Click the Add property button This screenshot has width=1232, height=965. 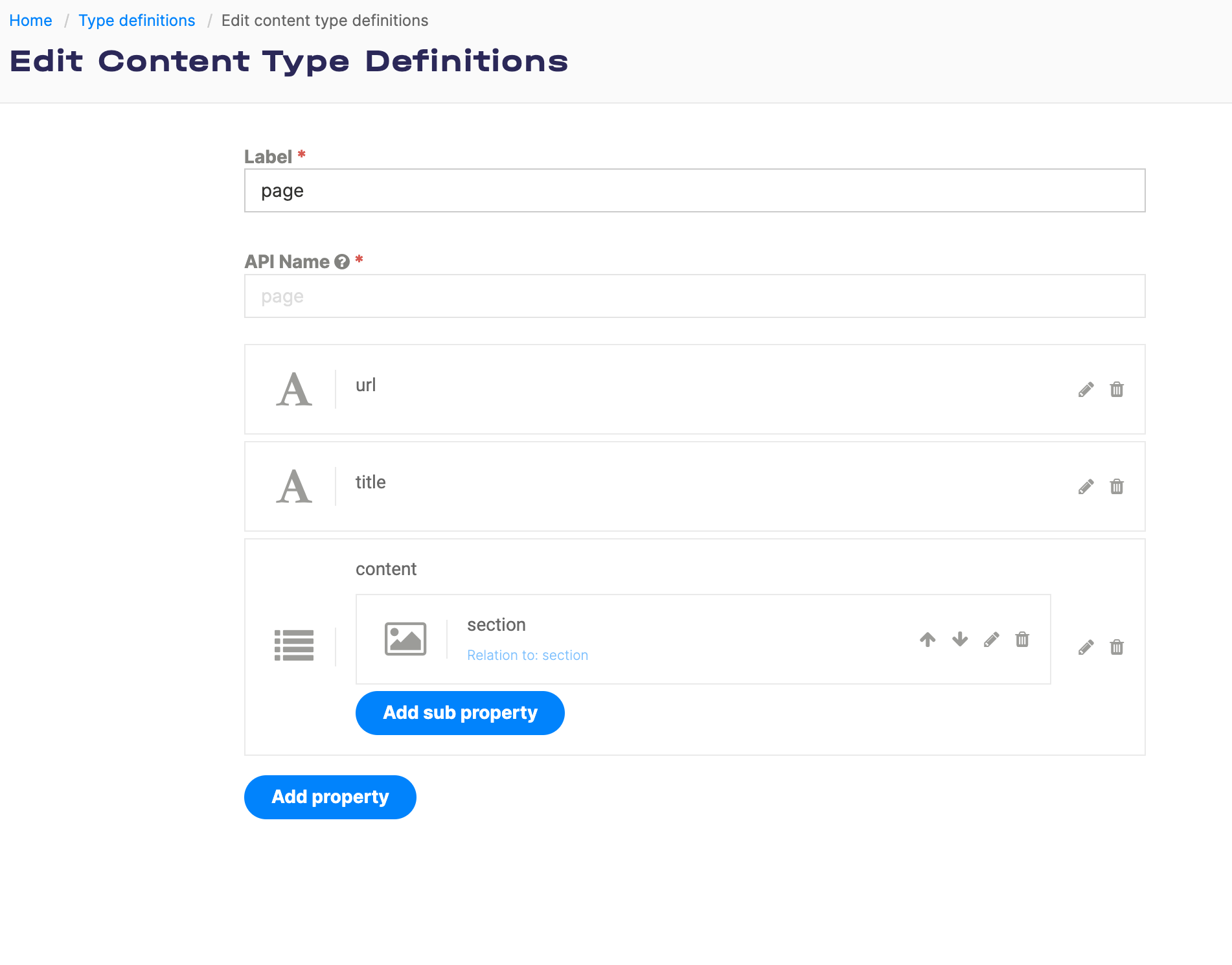pyautogui.click(x=330, y=797)
